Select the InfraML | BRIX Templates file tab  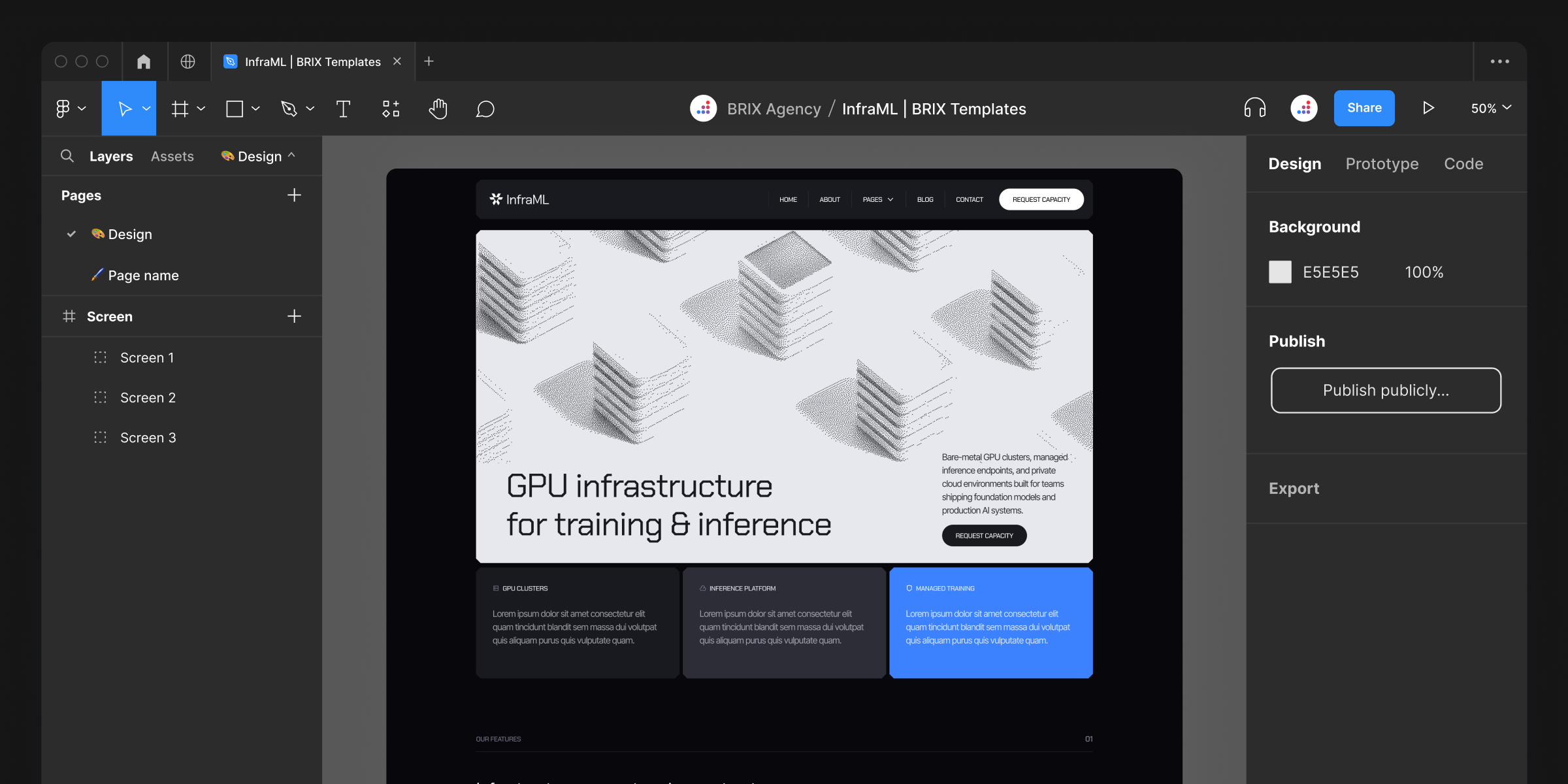click(312, 61)
